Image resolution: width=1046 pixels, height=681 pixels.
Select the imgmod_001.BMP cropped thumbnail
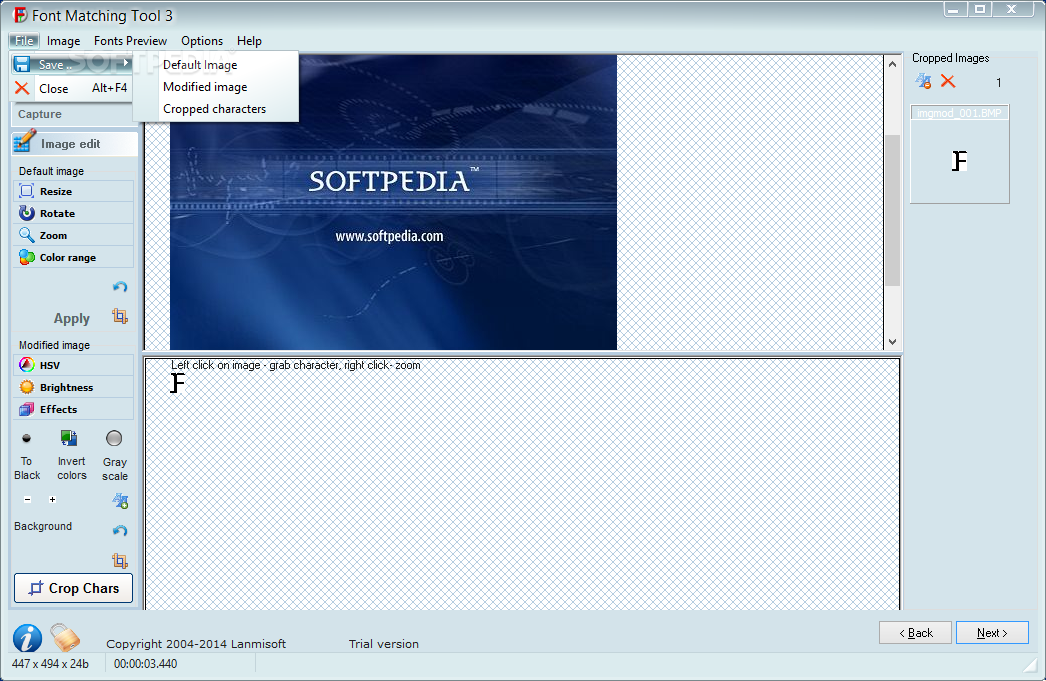click(x=960, y=154)
